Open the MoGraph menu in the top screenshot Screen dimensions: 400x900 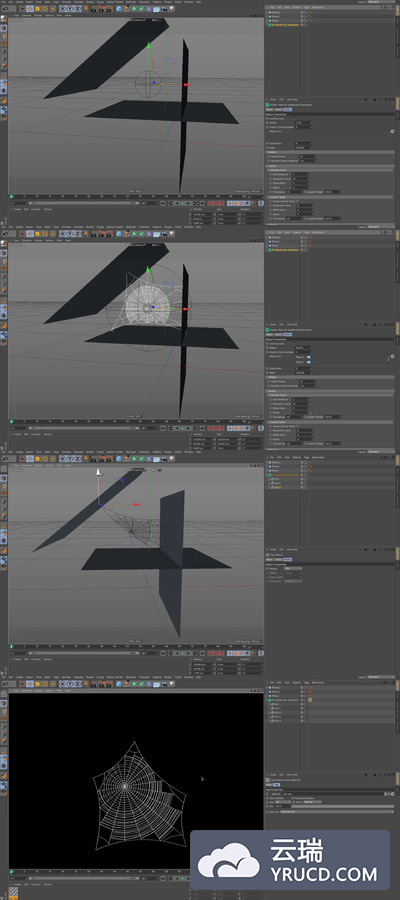tap(130, 2)
